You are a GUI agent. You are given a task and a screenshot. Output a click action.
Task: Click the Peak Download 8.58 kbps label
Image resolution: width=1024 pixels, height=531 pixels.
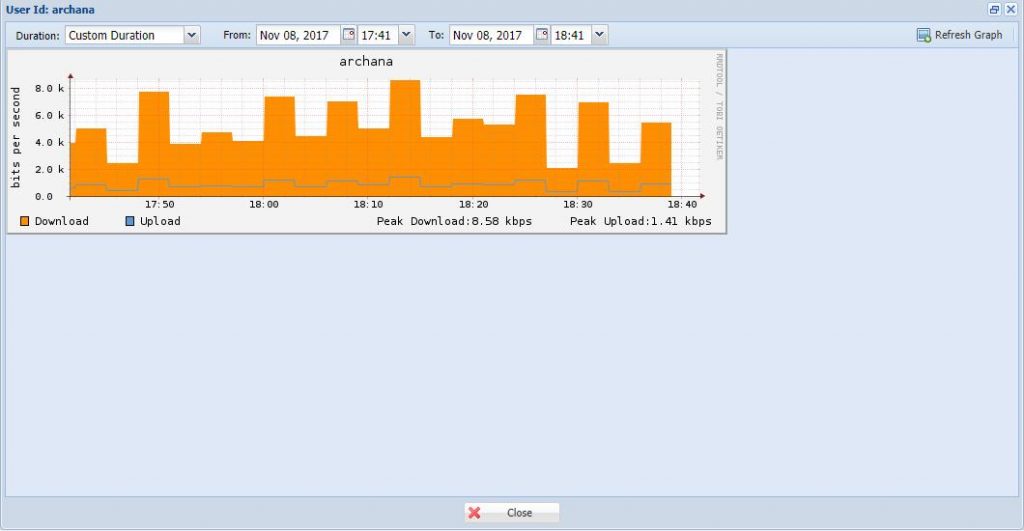(x=454, y=221)
